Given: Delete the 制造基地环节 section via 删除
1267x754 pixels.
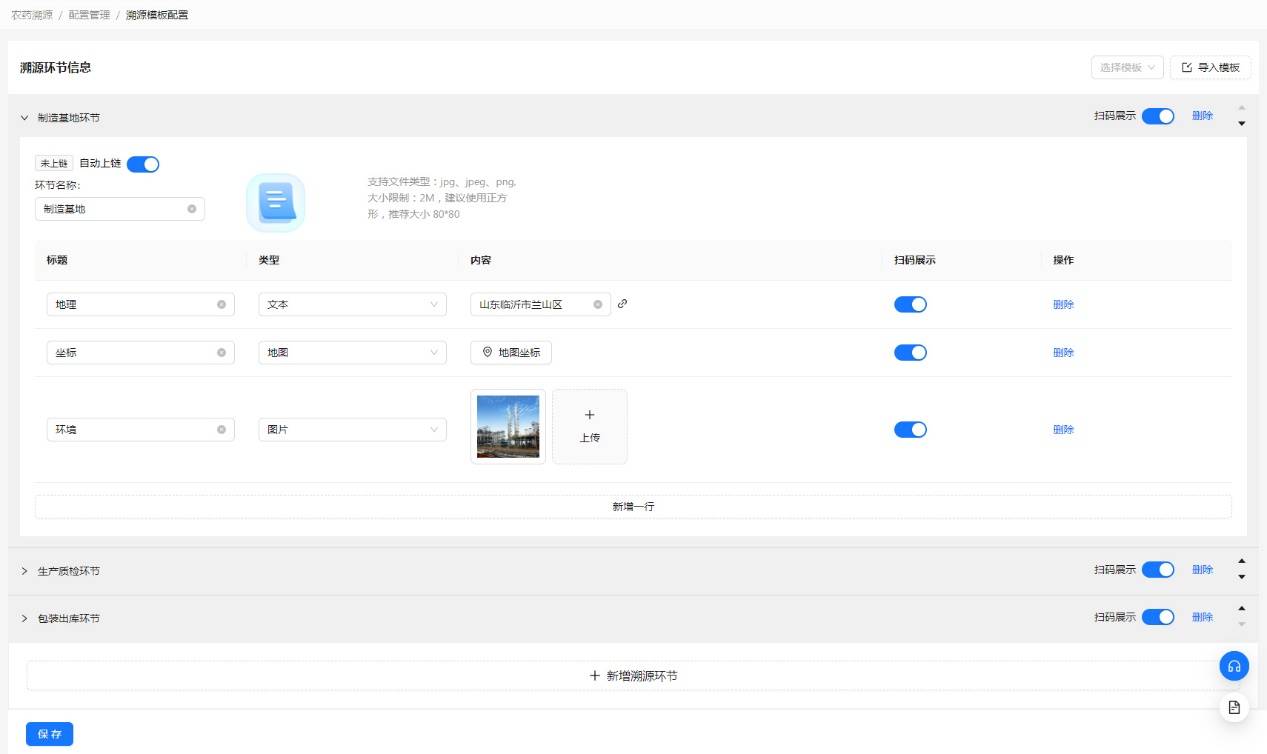Looking at the screenshot, I should 1202,116.
